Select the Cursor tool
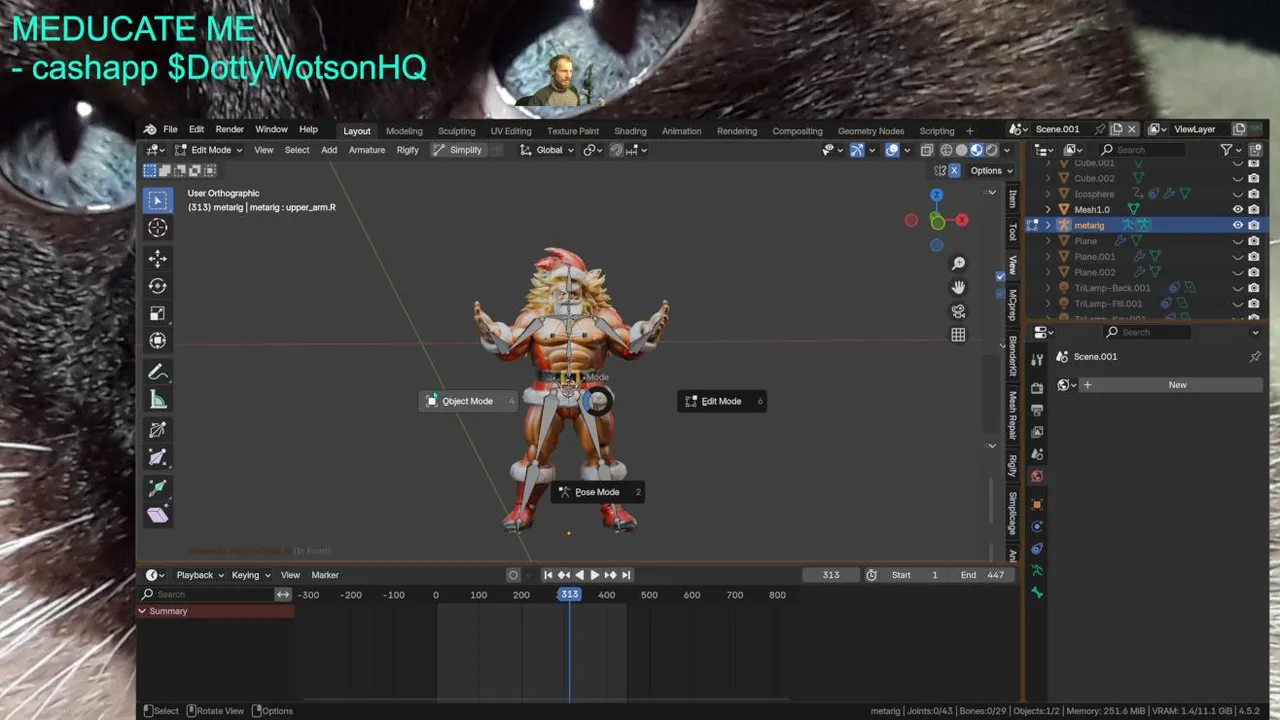The height and width of the screenshot is (720, 1280). coord(157,228)
